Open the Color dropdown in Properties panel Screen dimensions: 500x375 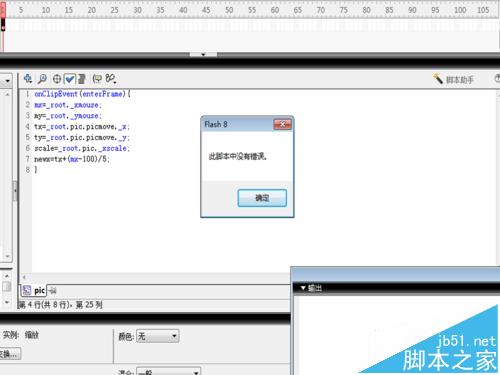coord(158,336)
